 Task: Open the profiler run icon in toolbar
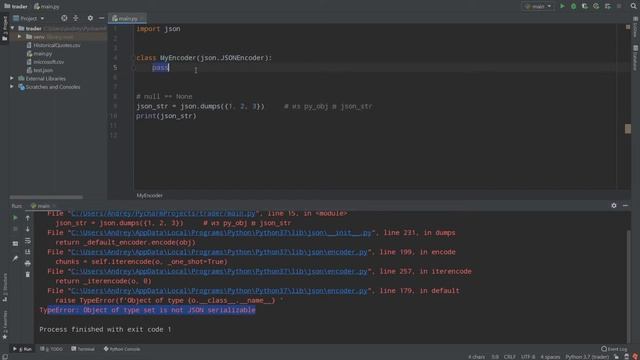pos(596,6)
